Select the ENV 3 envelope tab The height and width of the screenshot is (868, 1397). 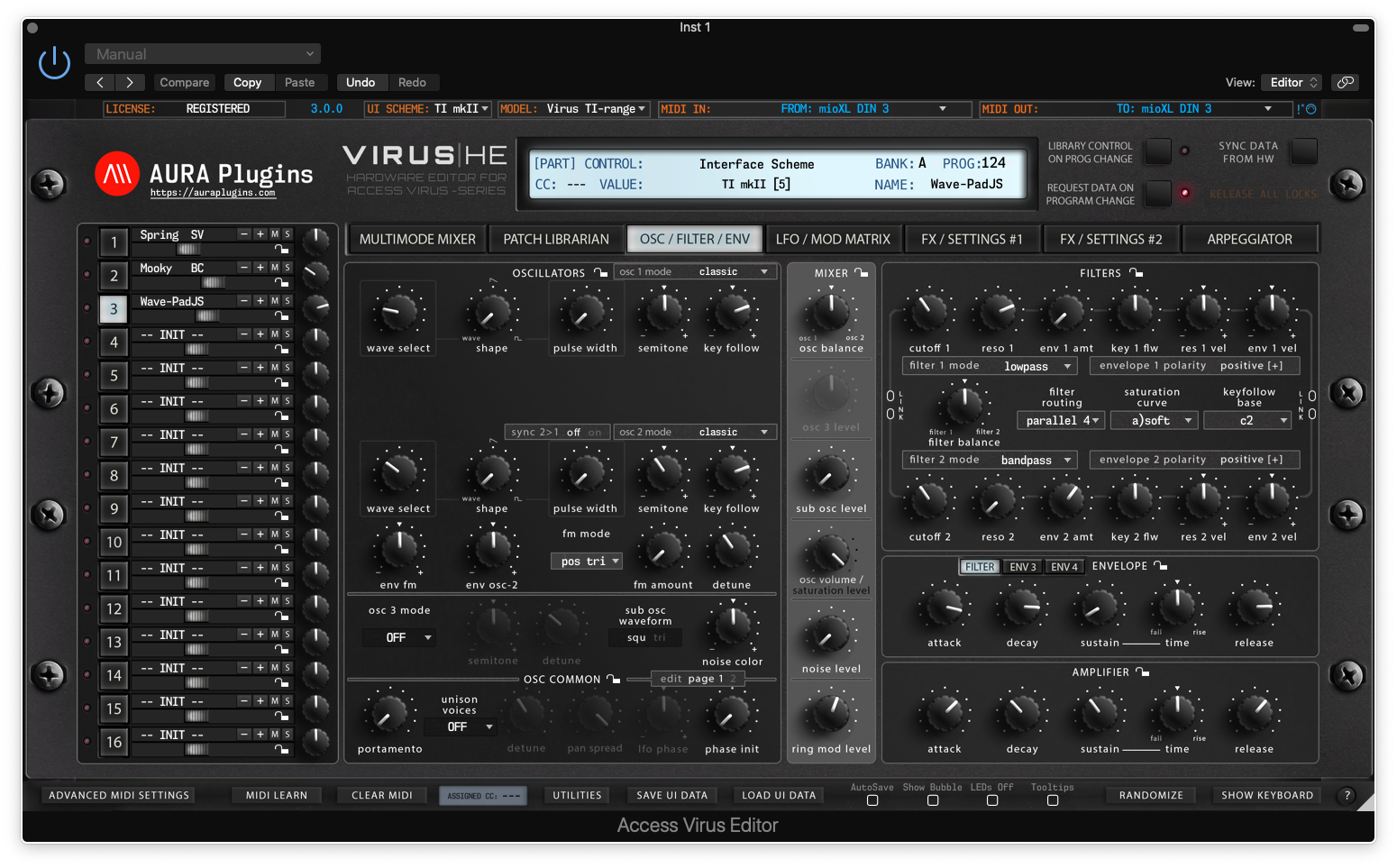(1023, 567)
